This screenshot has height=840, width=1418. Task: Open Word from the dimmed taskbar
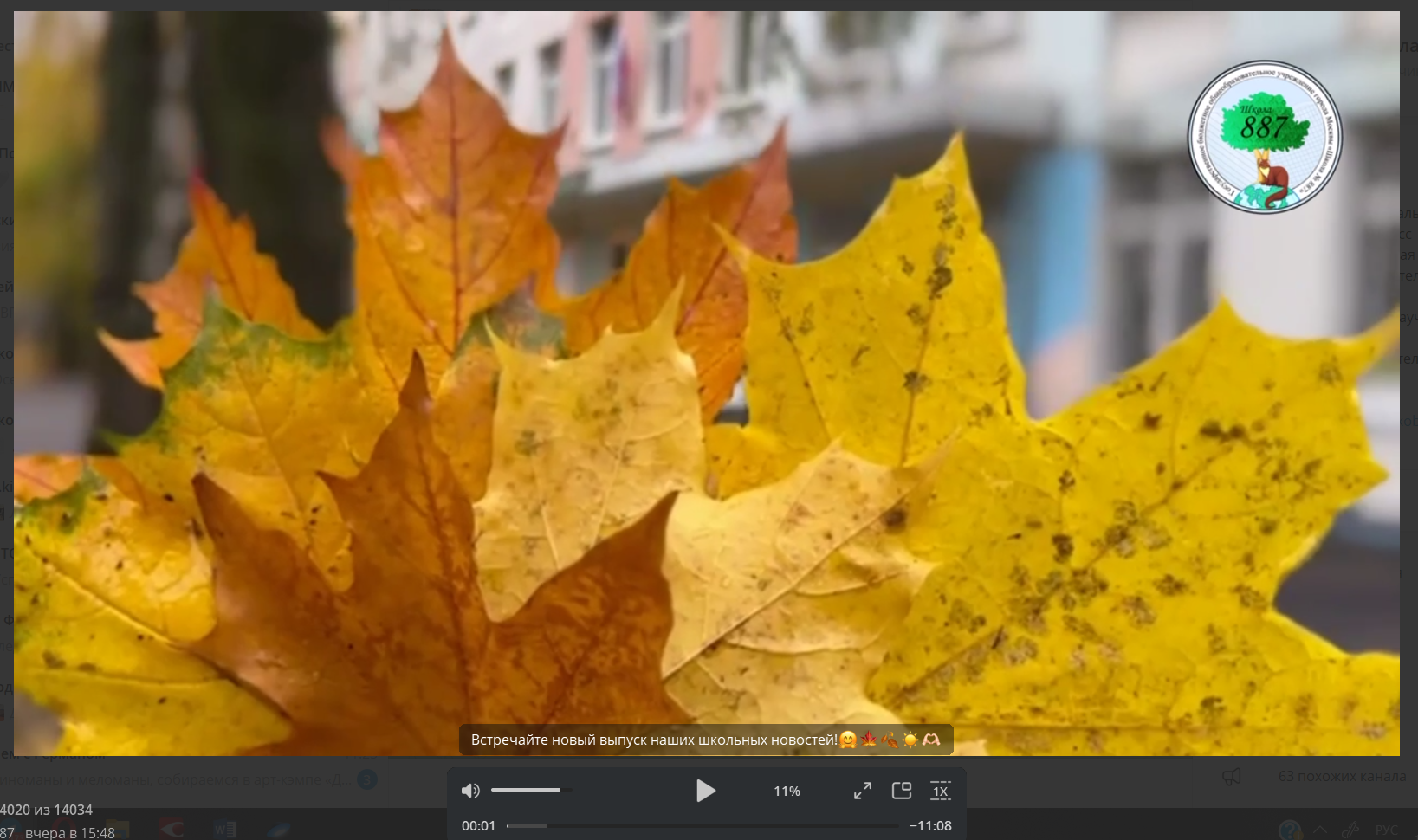coord(224,830)
